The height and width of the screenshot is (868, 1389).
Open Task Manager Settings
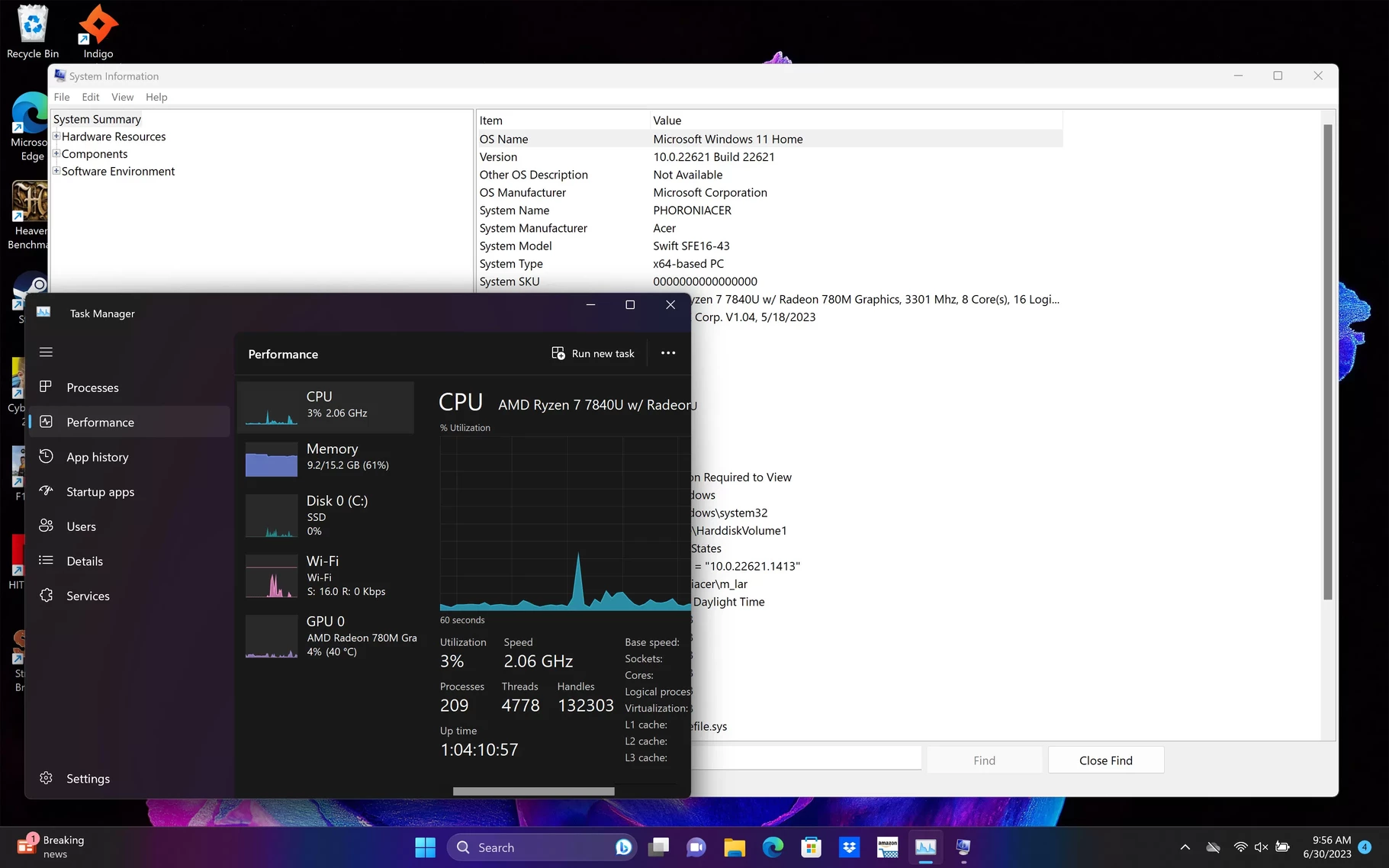(130, 779)
